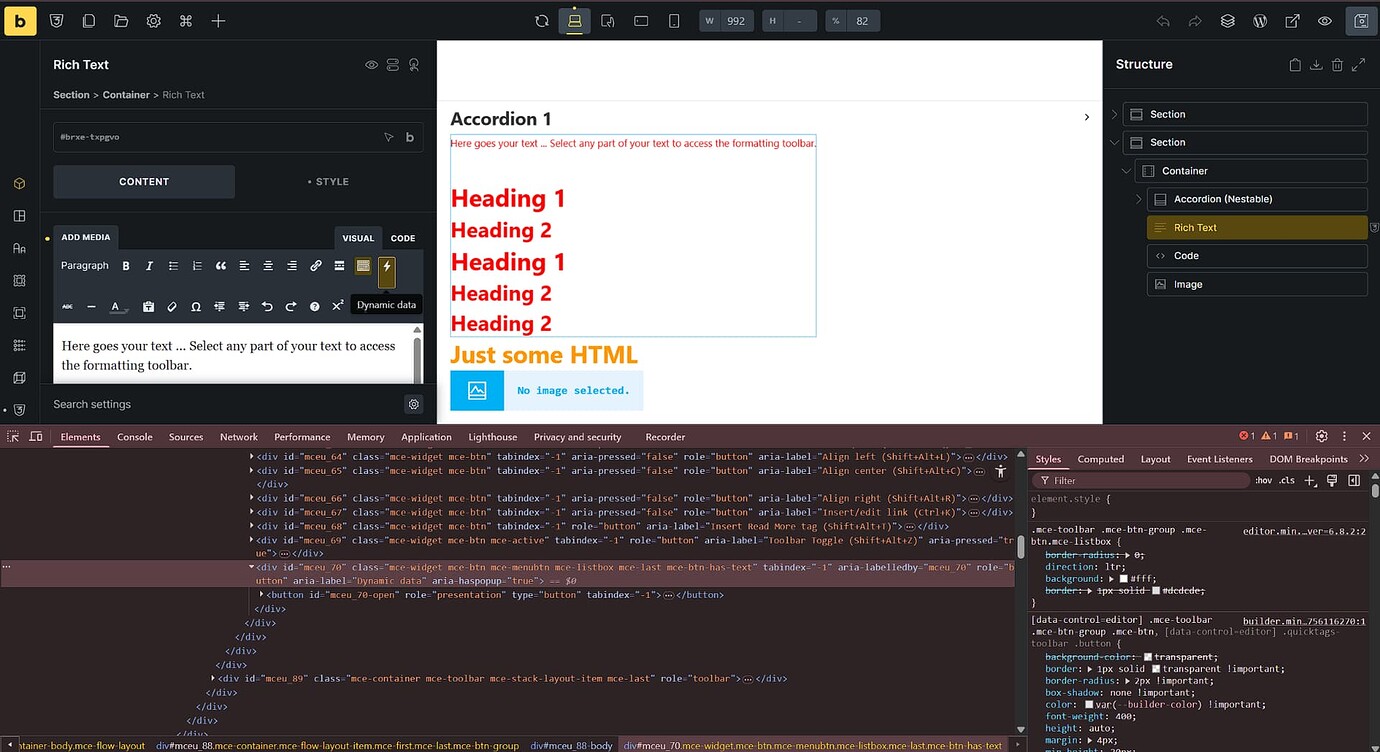The image size is (1380, 752).
Task: Switch to the CODE tab in the editor
Action: pyautogui.click(x=402, y=238)
